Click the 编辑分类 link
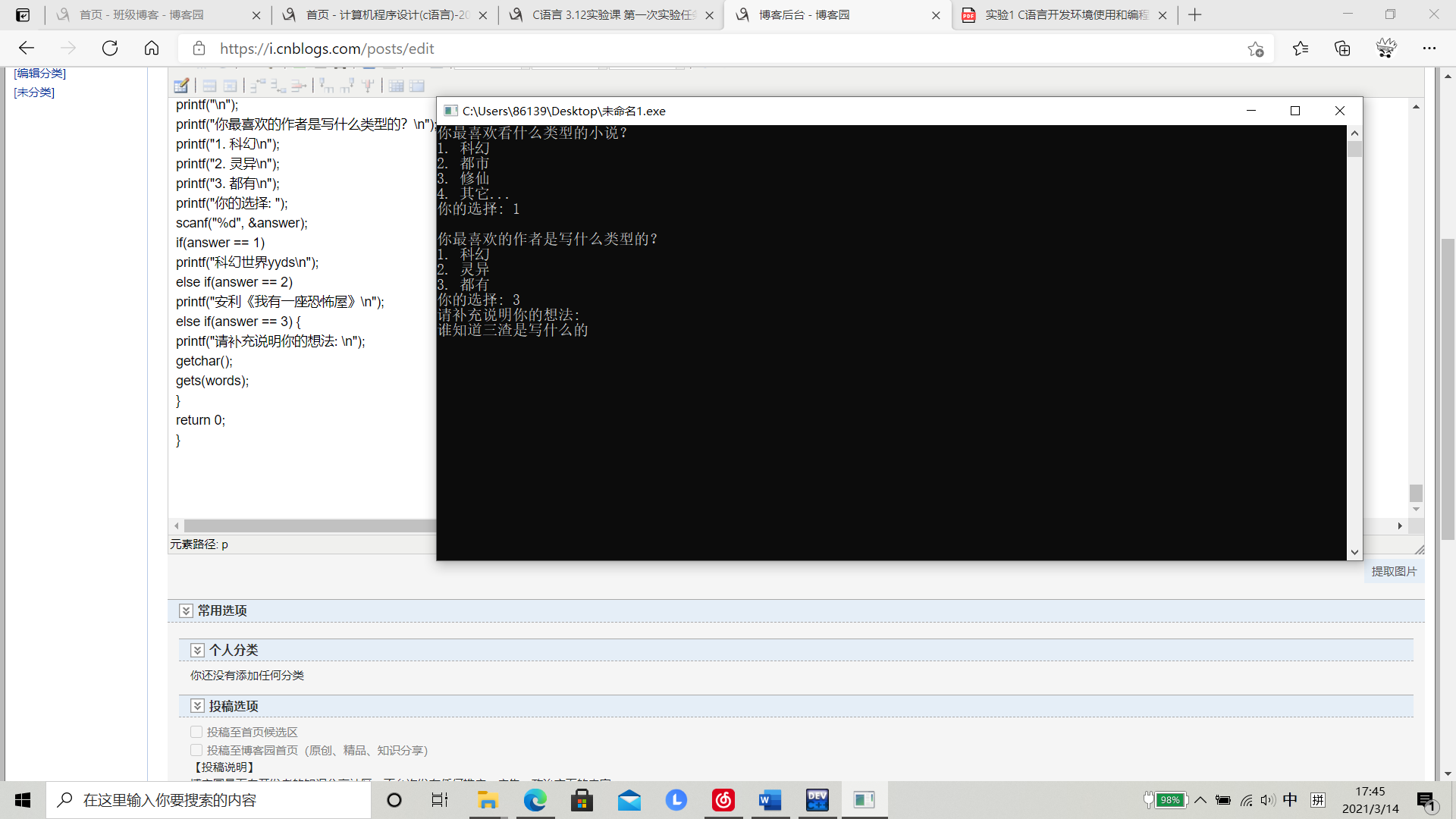Viewport: 1456px width, 819px height. tap(40, 74)
